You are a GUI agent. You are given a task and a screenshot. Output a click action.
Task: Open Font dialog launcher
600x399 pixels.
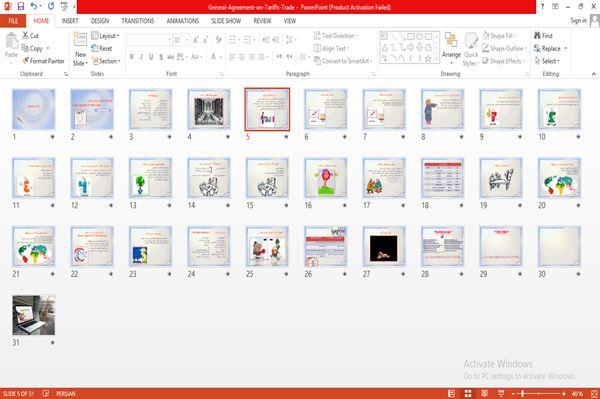coord(222,74)
